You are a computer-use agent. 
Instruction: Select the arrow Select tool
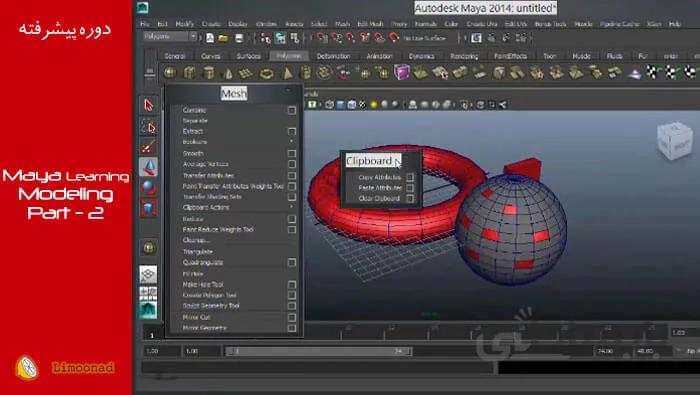tap(149, 105)
